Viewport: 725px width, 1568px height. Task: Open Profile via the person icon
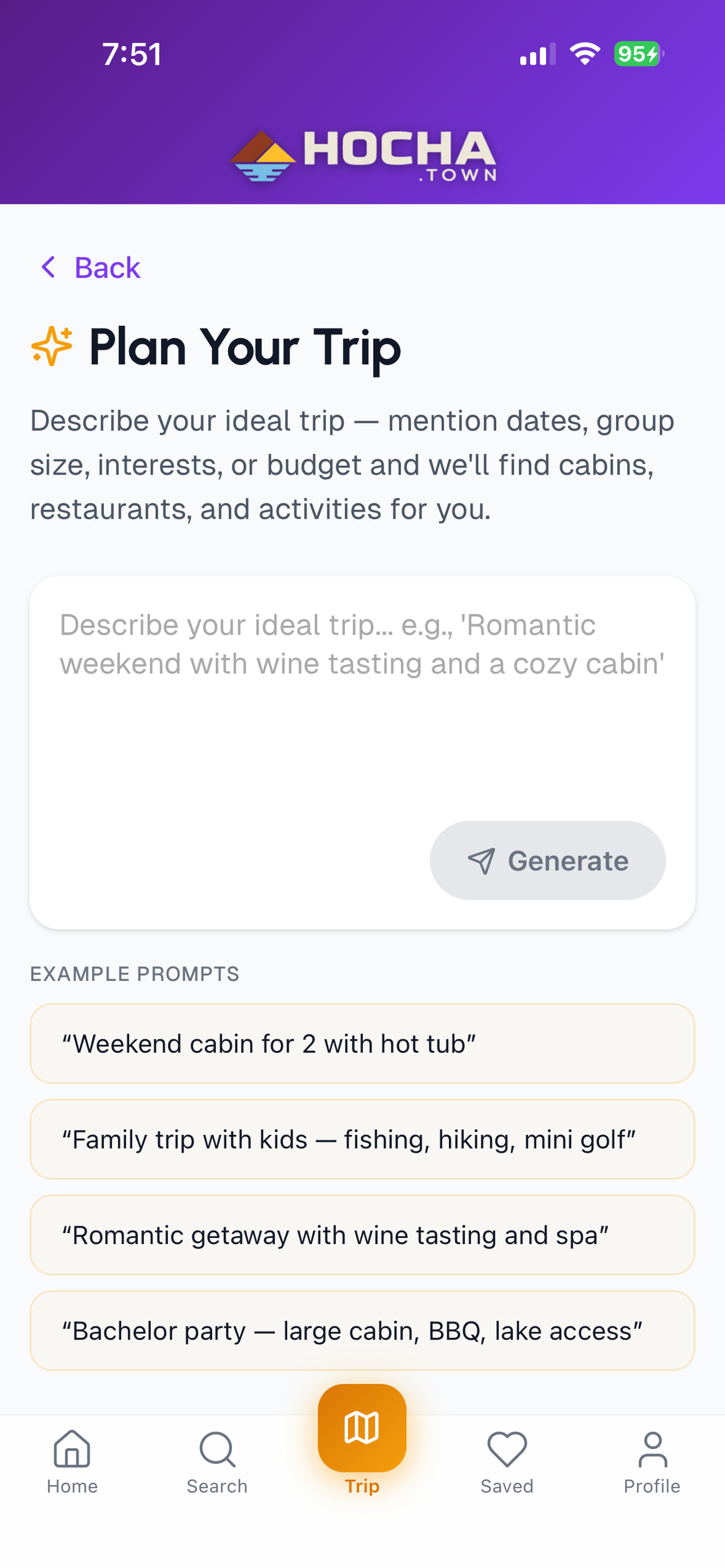pyautogui.click(x=652, y=1449)
